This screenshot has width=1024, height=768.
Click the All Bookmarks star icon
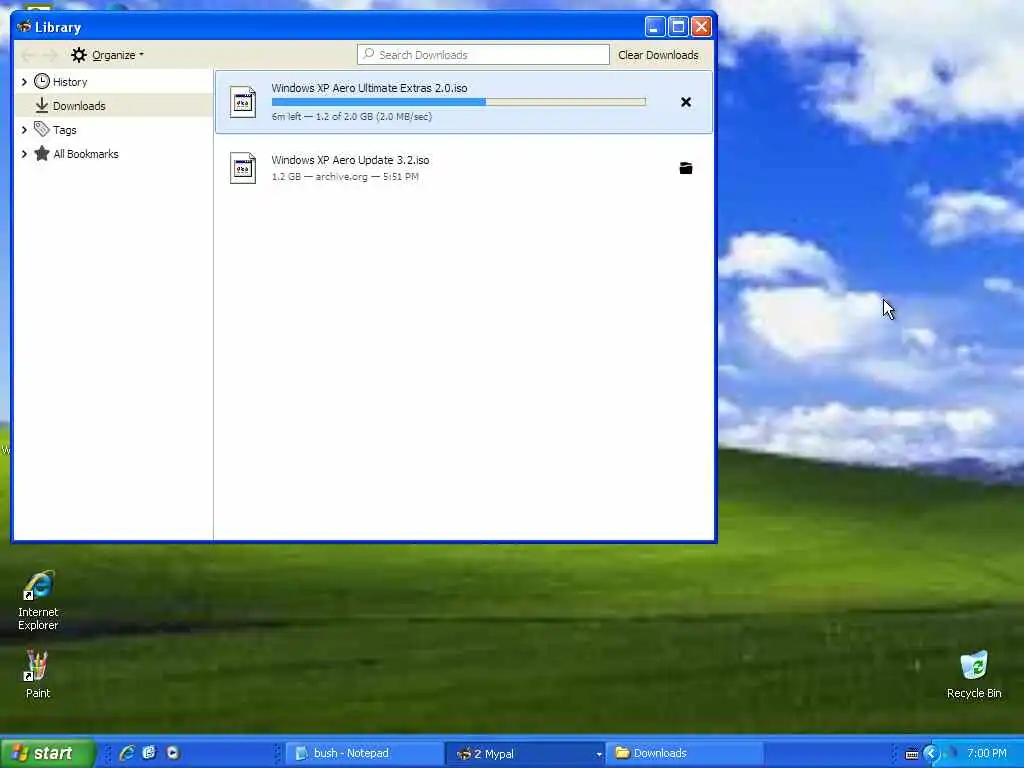tap(42, 153)
